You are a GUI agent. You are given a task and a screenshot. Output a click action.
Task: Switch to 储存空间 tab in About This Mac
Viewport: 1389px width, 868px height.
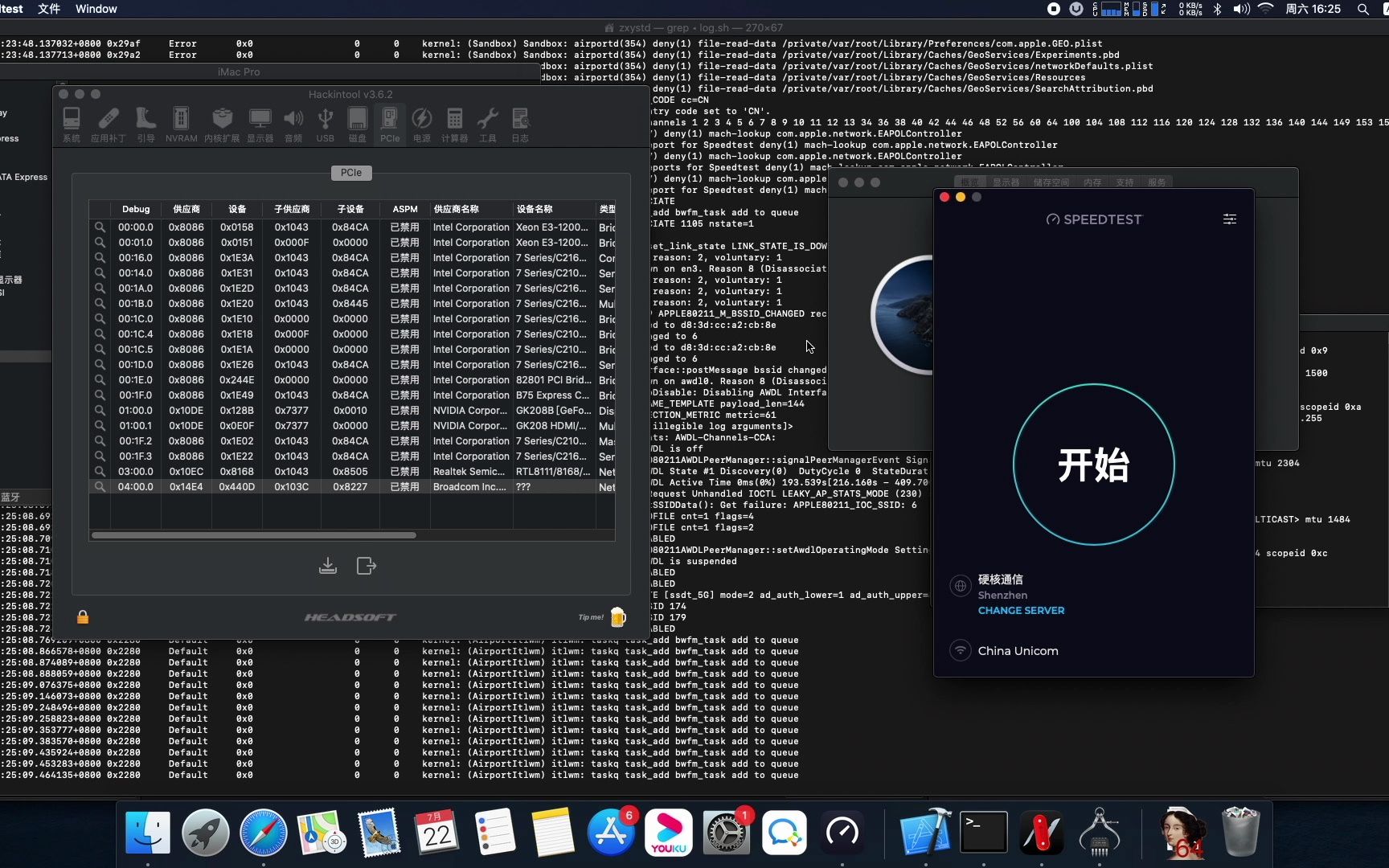(x=1051, y=182)
